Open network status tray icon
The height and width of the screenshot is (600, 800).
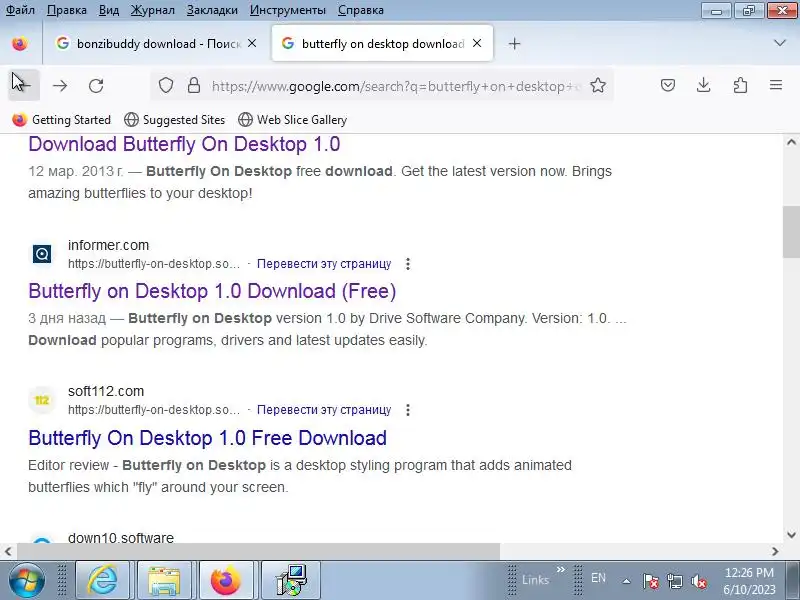point(674,581)
